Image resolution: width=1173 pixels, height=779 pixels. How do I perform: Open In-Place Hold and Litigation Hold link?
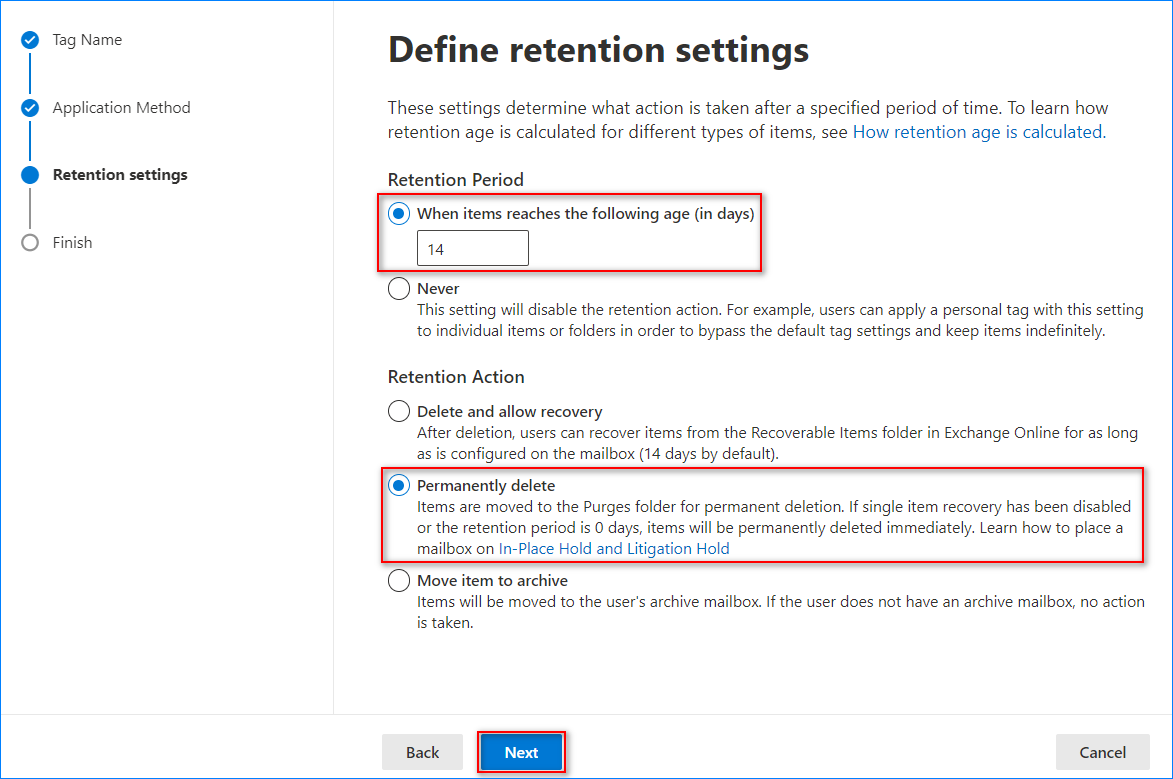[614, 549]
